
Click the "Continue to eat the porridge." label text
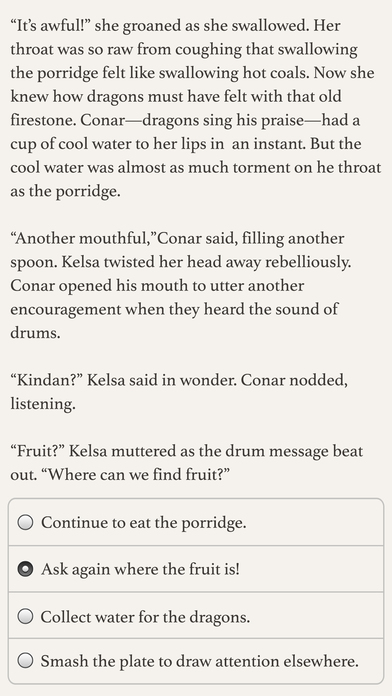[x=143, y=522]
